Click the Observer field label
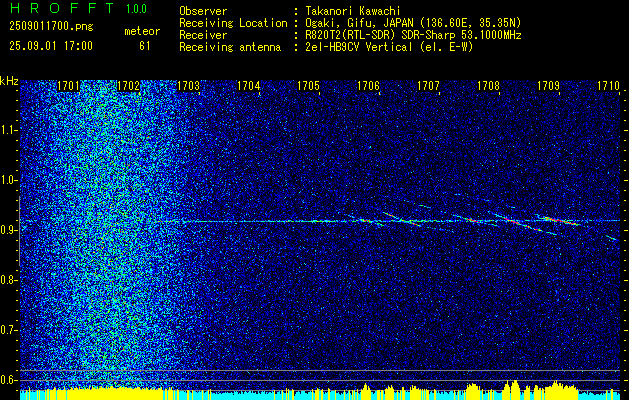629x400 pixels. pyautogui.click(x=203, y=11)
